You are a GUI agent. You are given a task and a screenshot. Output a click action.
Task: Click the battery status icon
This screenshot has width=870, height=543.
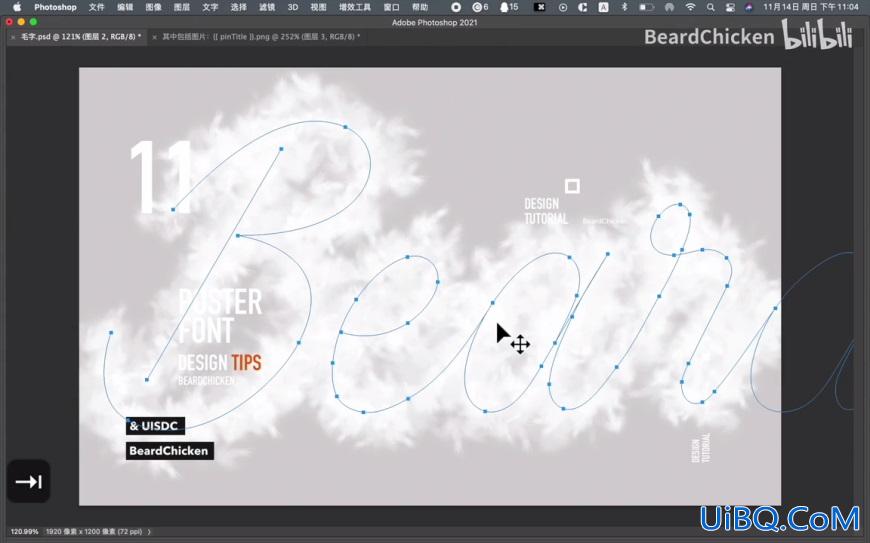[646, 7]
